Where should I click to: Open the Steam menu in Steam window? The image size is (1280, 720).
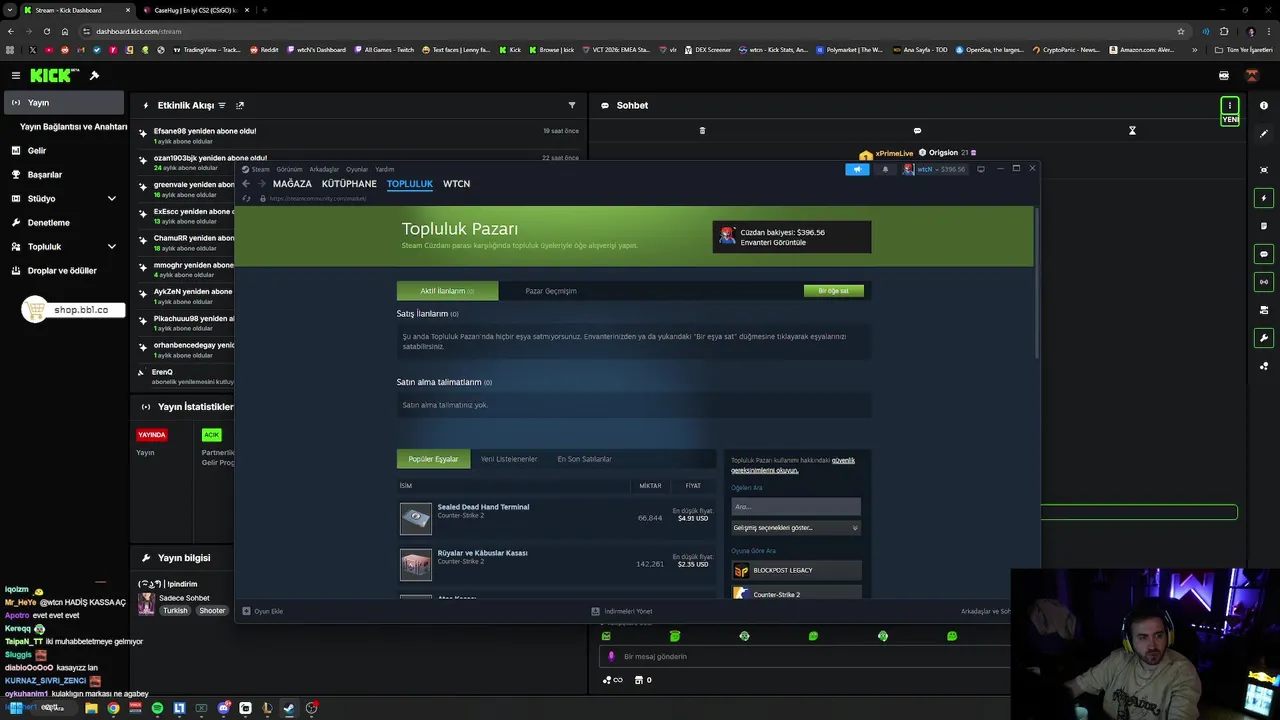257,169
